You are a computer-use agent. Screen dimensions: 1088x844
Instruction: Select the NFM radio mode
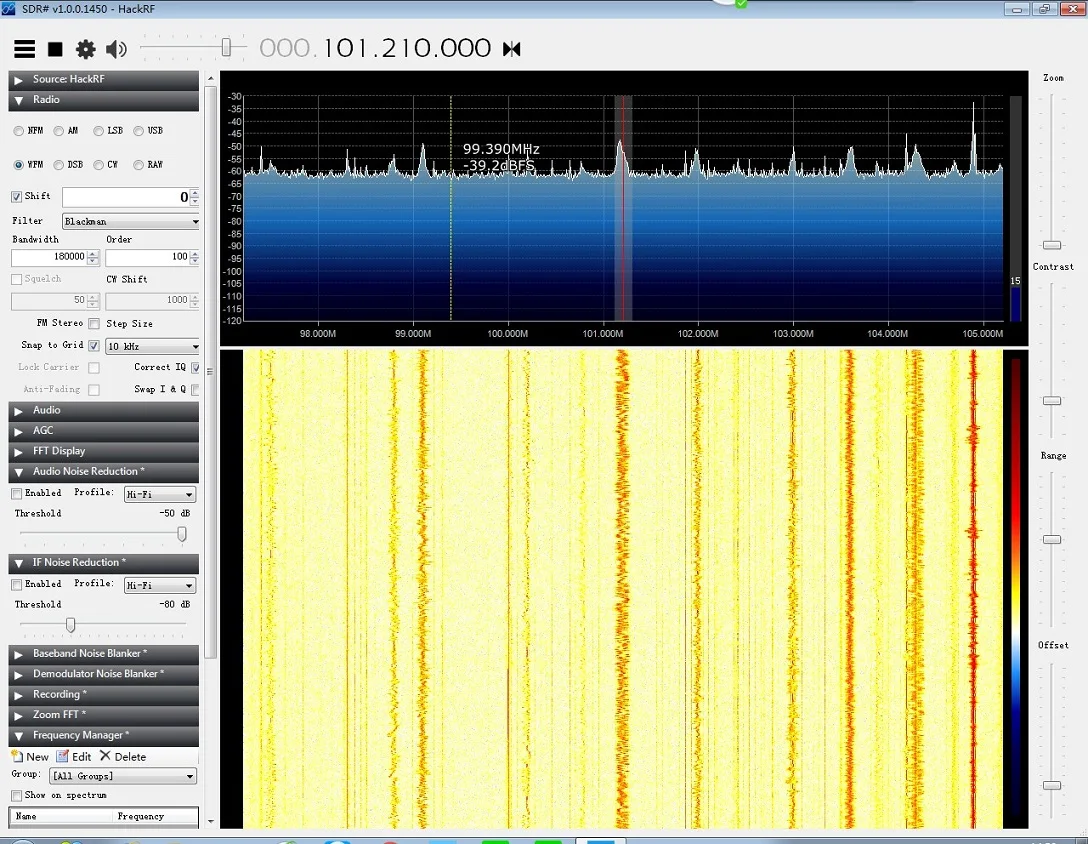pos(19,130)
